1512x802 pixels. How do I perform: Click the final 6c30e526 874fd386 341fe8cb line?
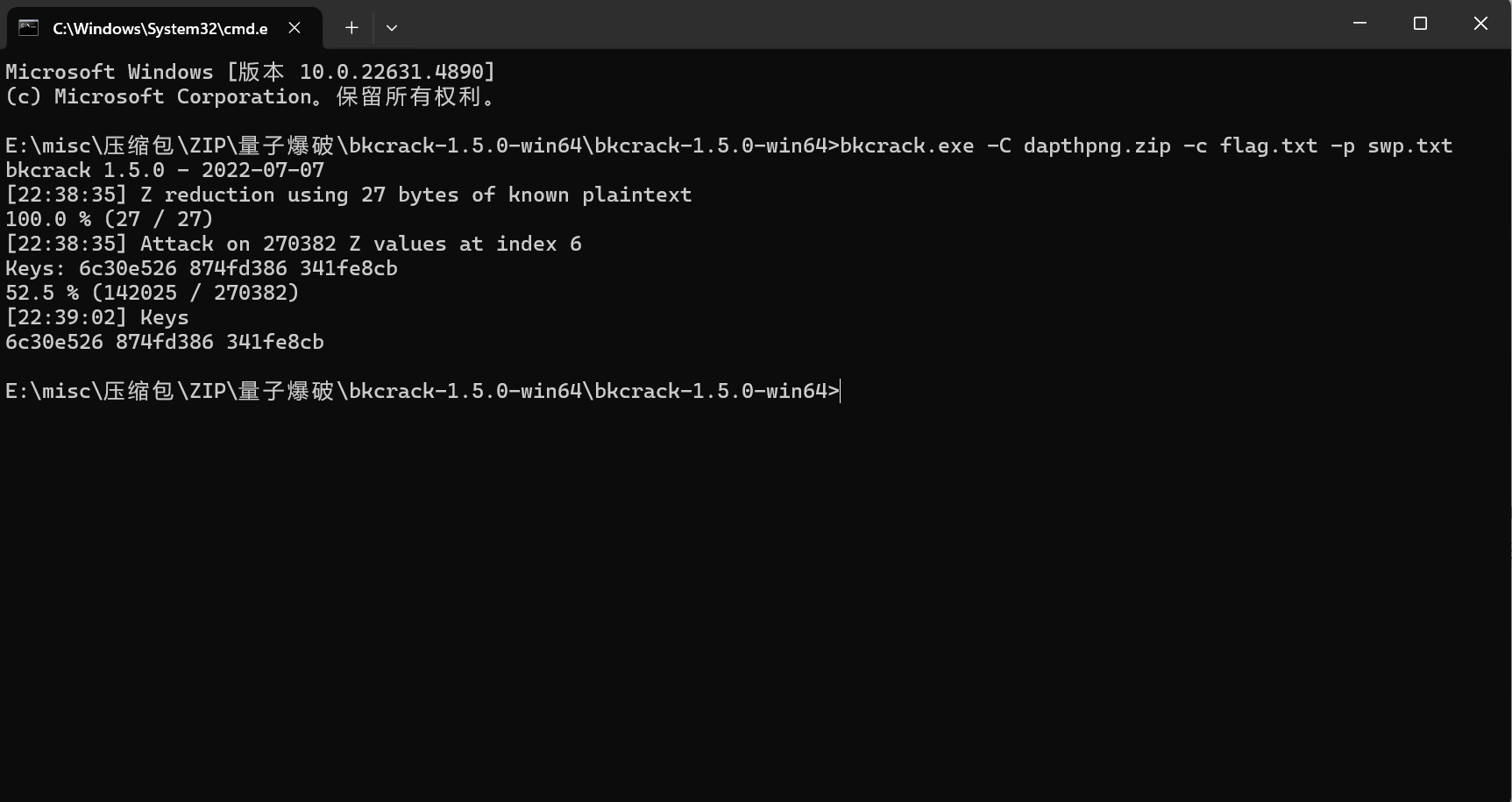click(x=165, y=342)
